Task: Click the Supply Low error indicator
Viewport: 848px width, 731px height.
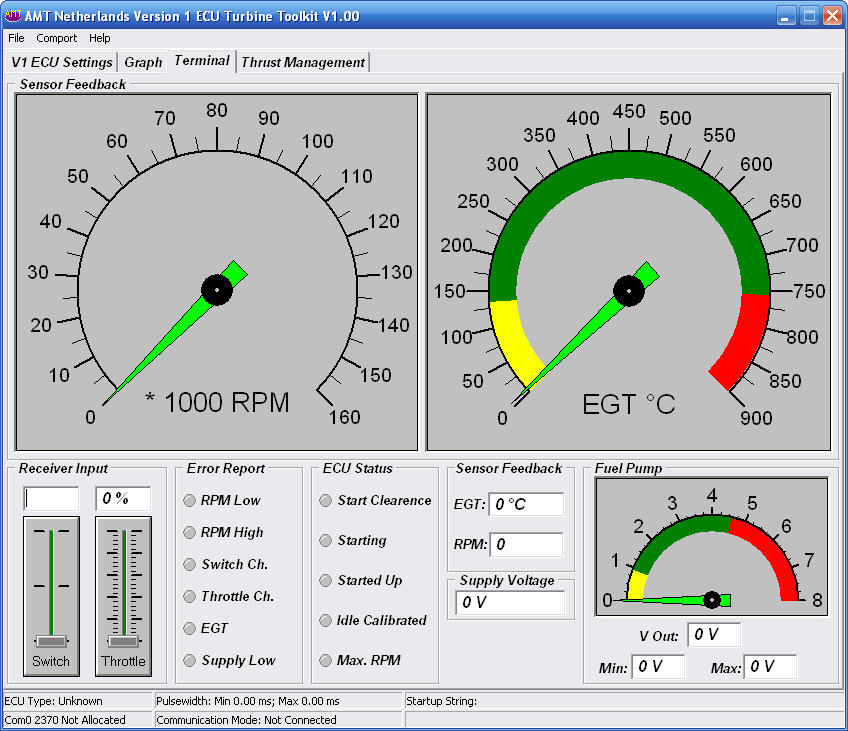Action: (x=189, y=661)
